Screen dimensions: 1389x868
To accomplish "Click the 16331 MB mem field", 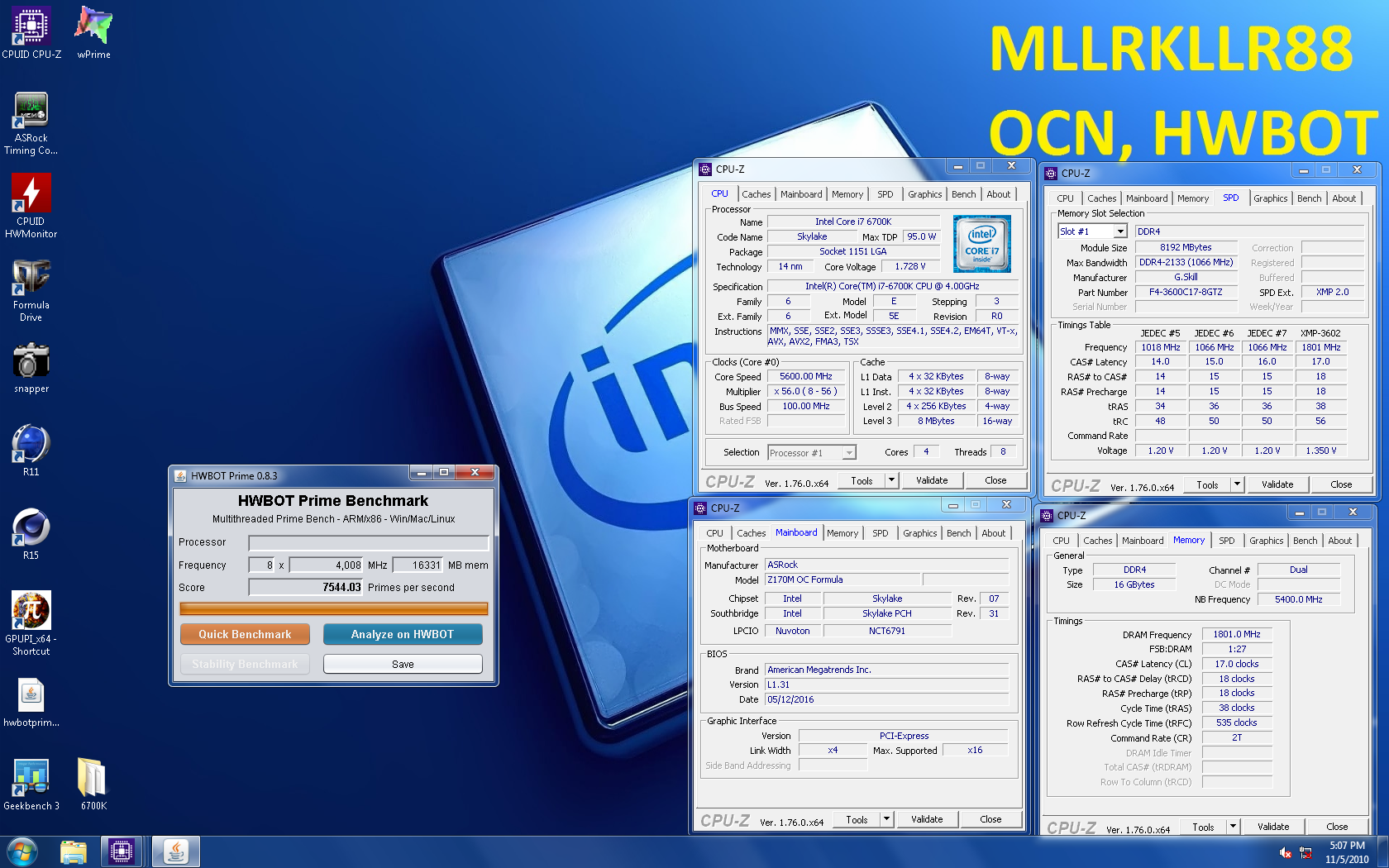I will (418, 565).
